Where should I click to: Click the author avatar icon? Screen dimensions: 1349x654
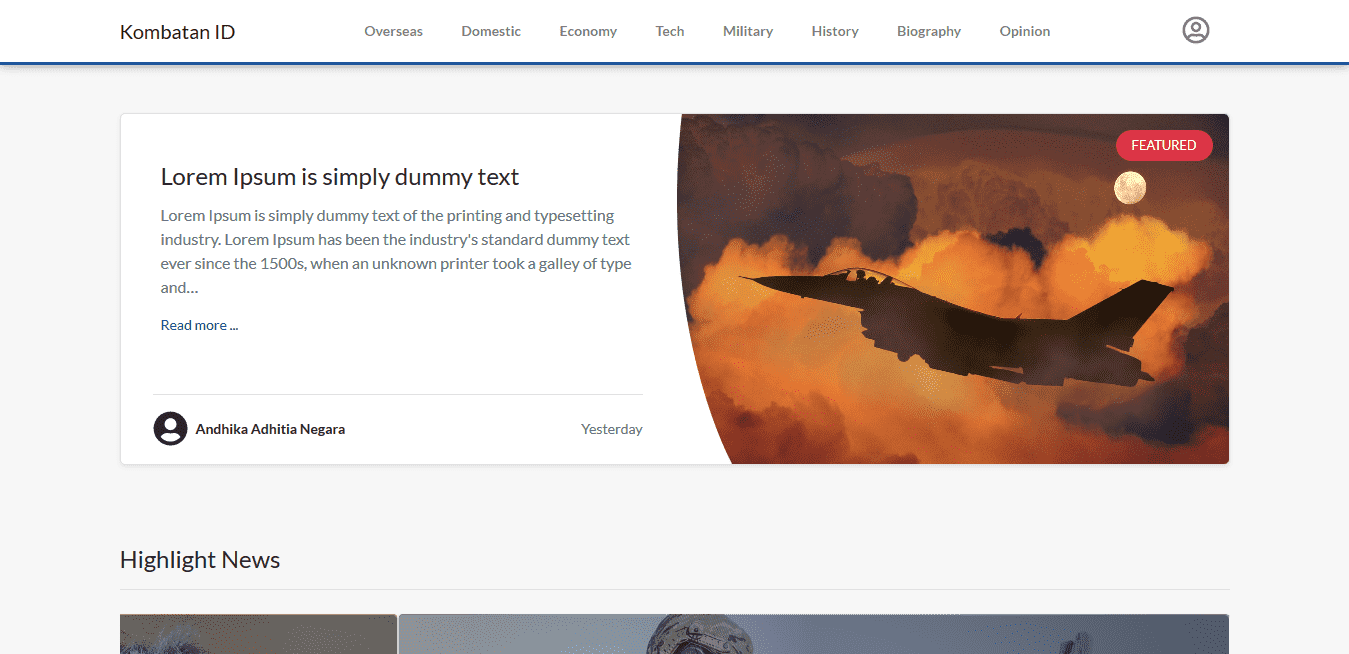[170, 429]
